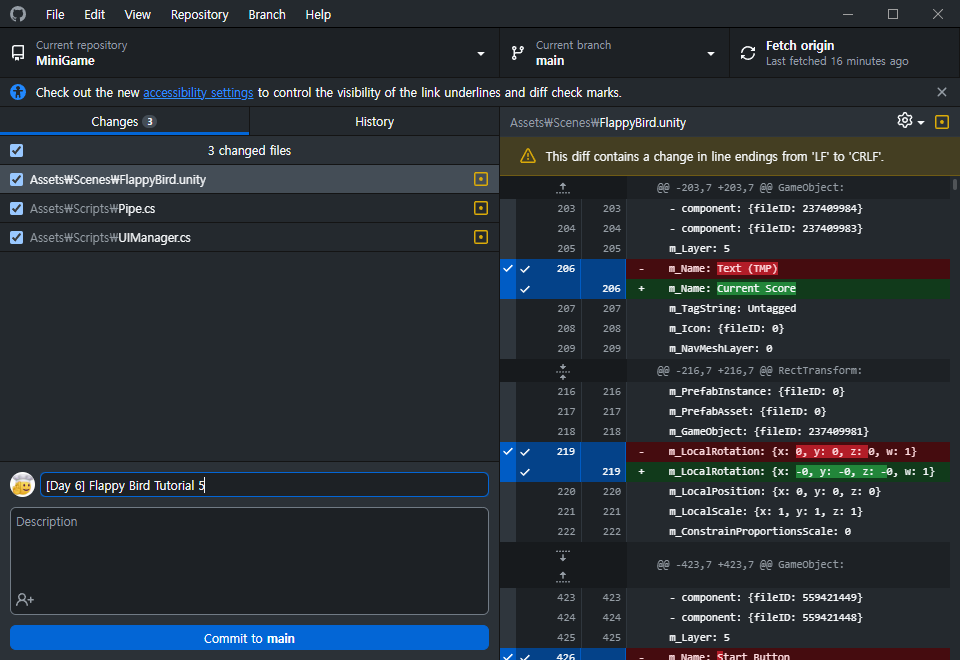
Task: Click the add co-authors icon
Action: click(x=25, y=599)
